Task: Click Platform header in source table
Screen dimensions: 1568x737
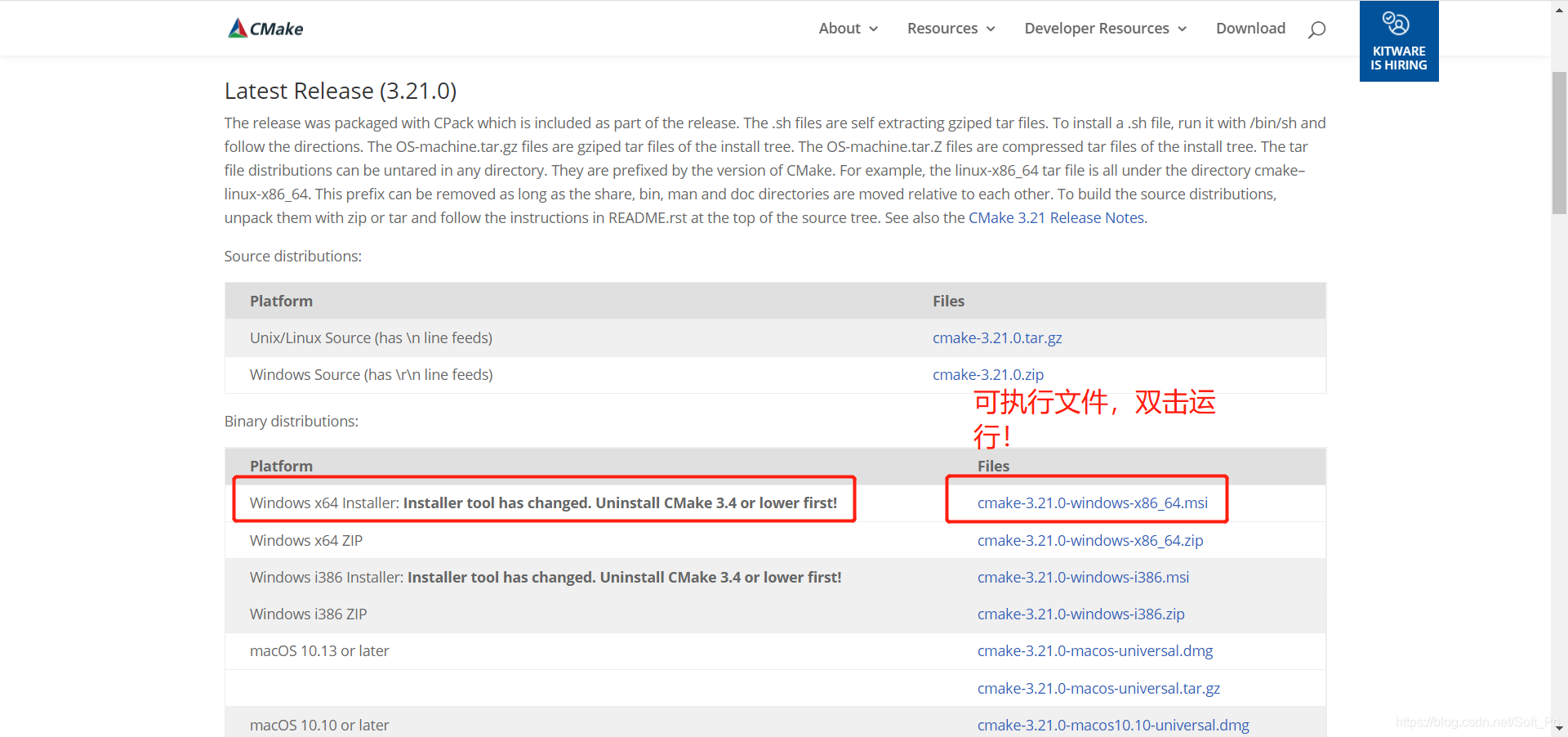Action: 281,301
